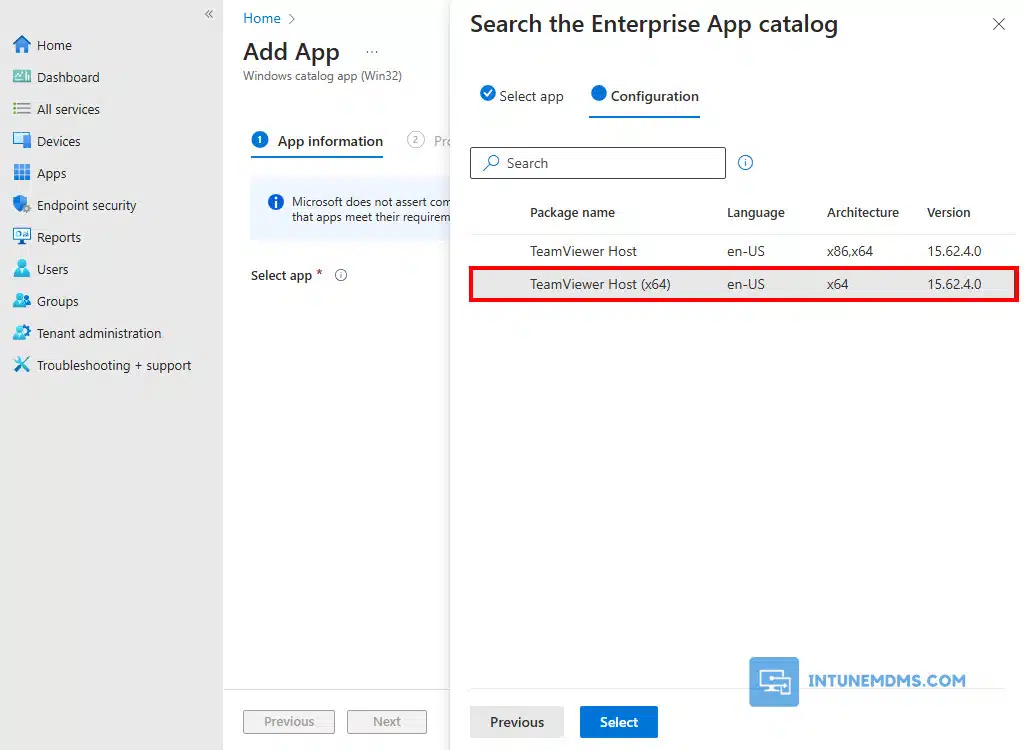
Task: Sort by Language column header
Action: point(756,212)
